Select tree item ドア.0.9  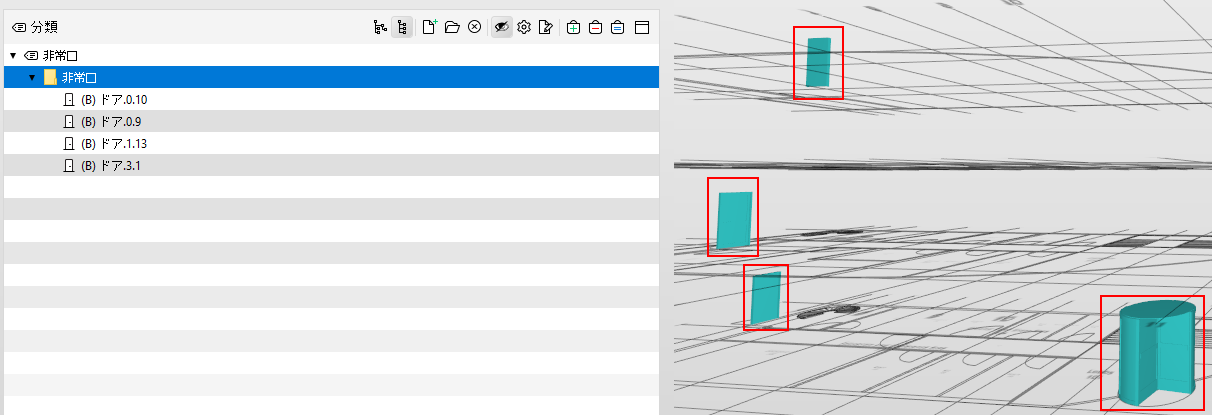(x=330, y=121)
